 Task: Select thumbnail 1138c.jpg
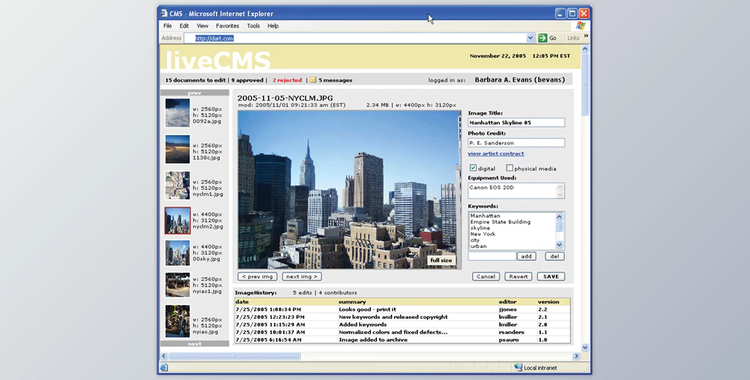click(177, 149)
